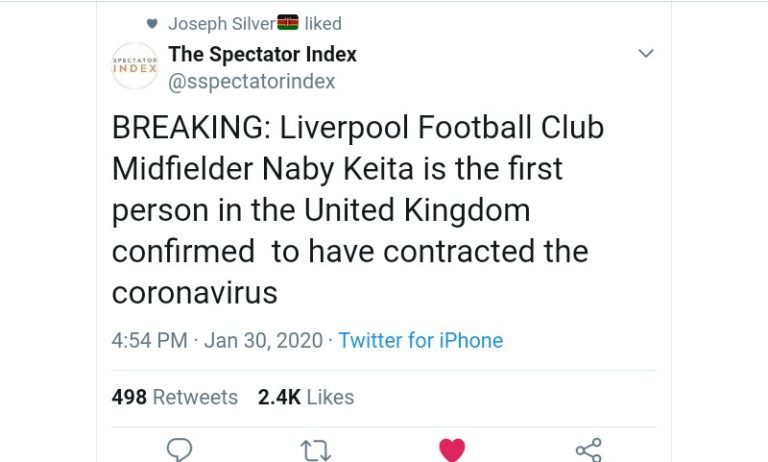The image size is (768, 462).
Task: Click the retweet arrows icon
Action: pos(315,451)
